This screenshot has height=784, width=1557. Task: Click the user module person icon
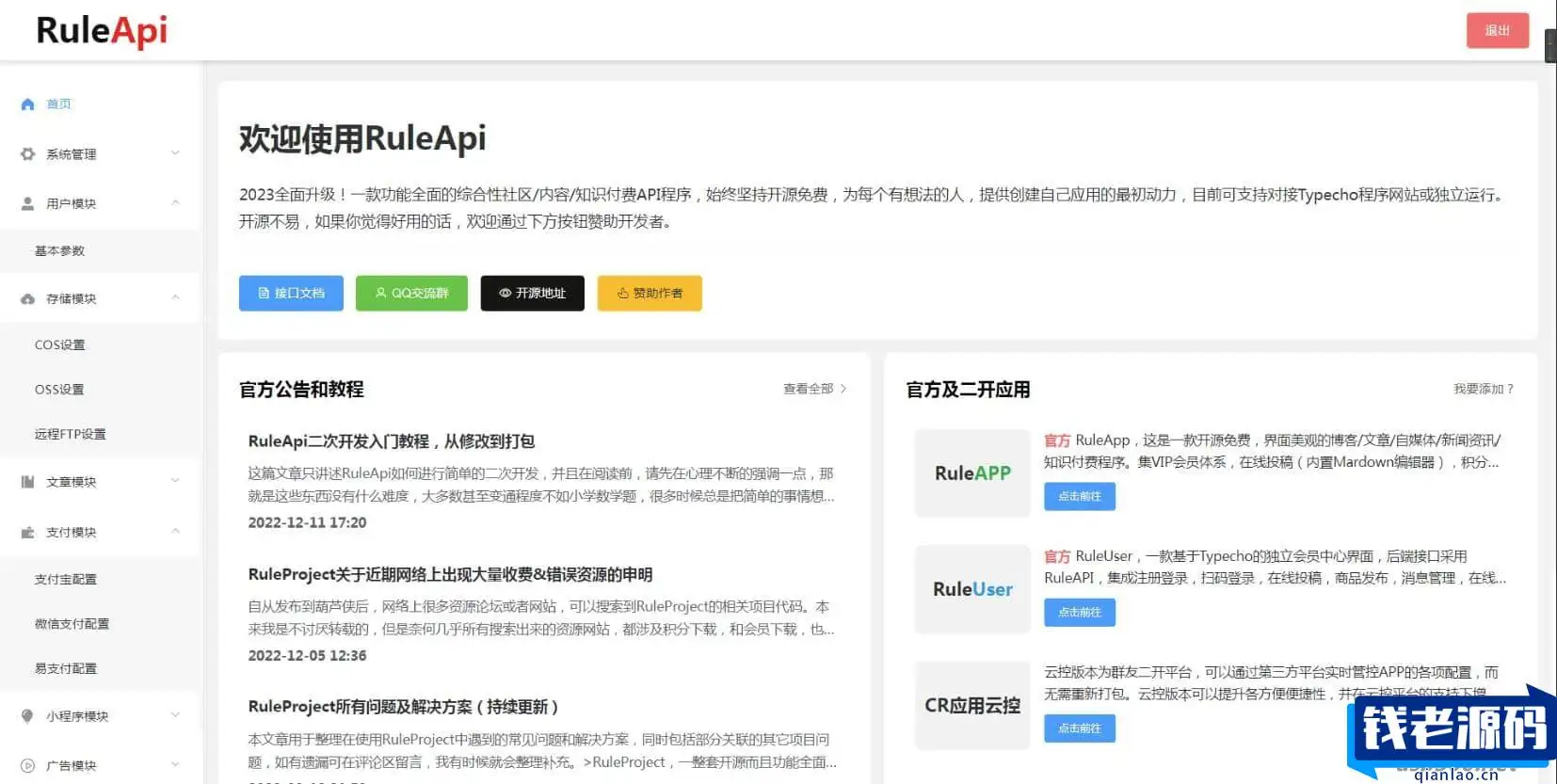(27, 203)
